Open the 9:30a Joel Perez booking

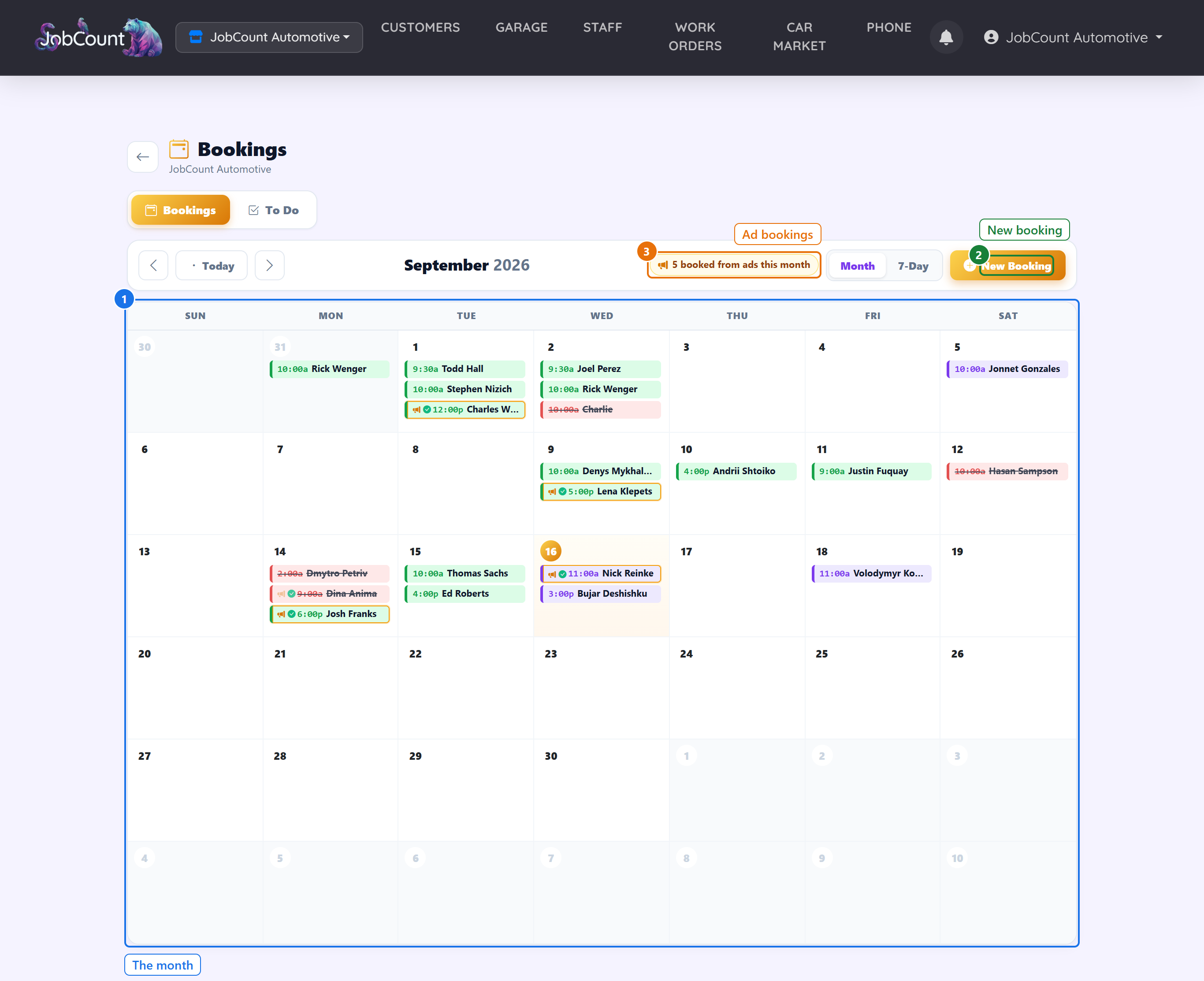pos(601,369)
